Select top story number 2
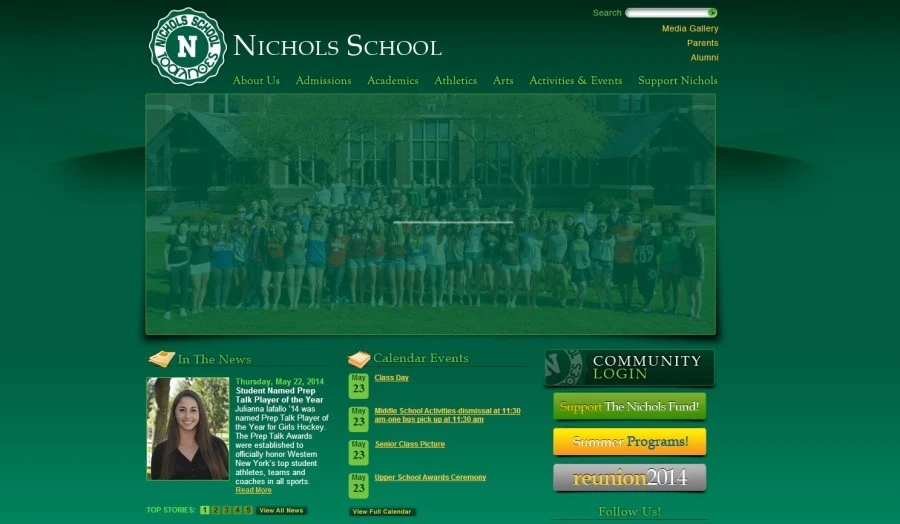The image size is (900, 524). [216, 510]
